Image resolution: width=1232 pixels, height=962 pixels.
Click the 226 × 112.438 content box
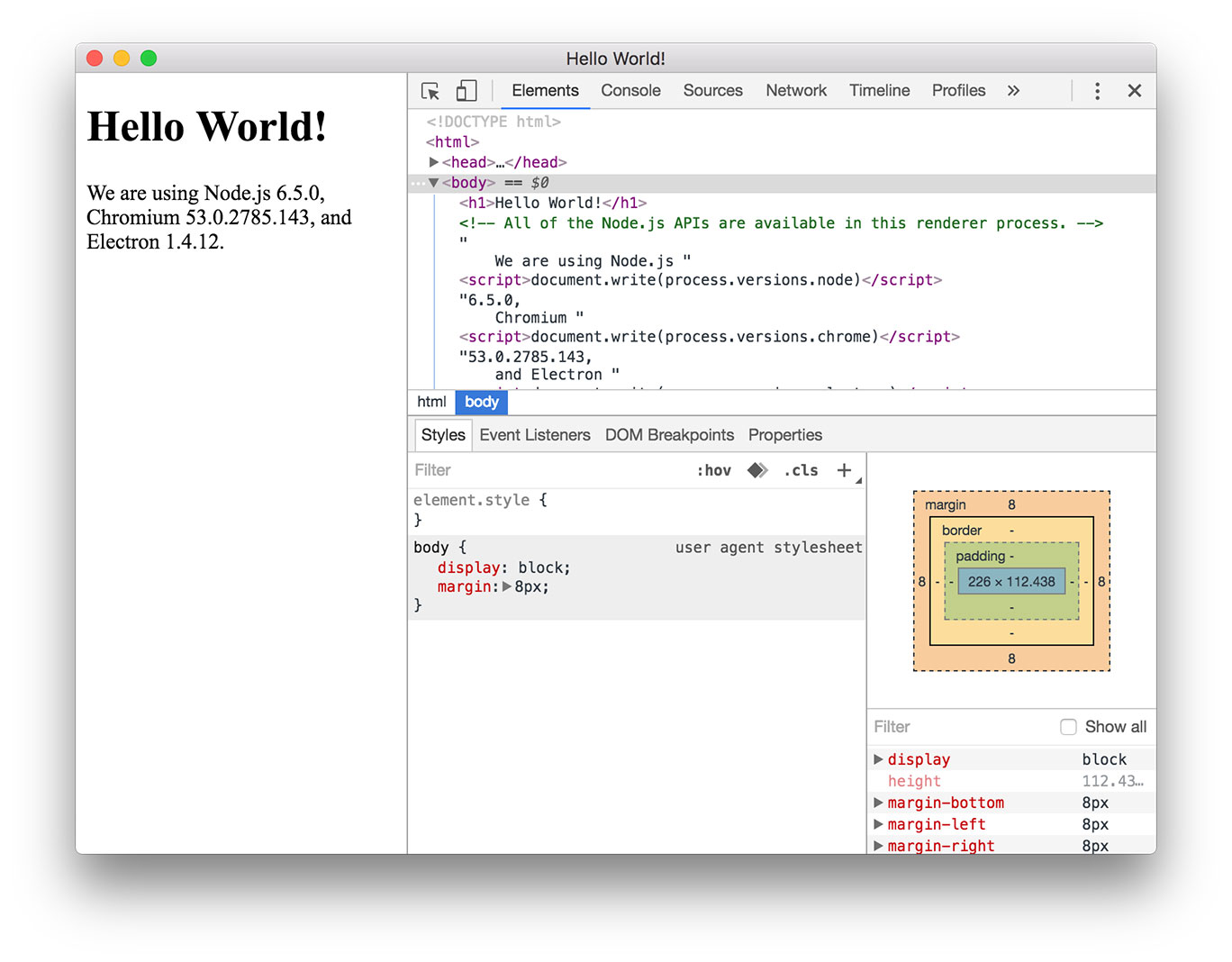pos(1011,582)
